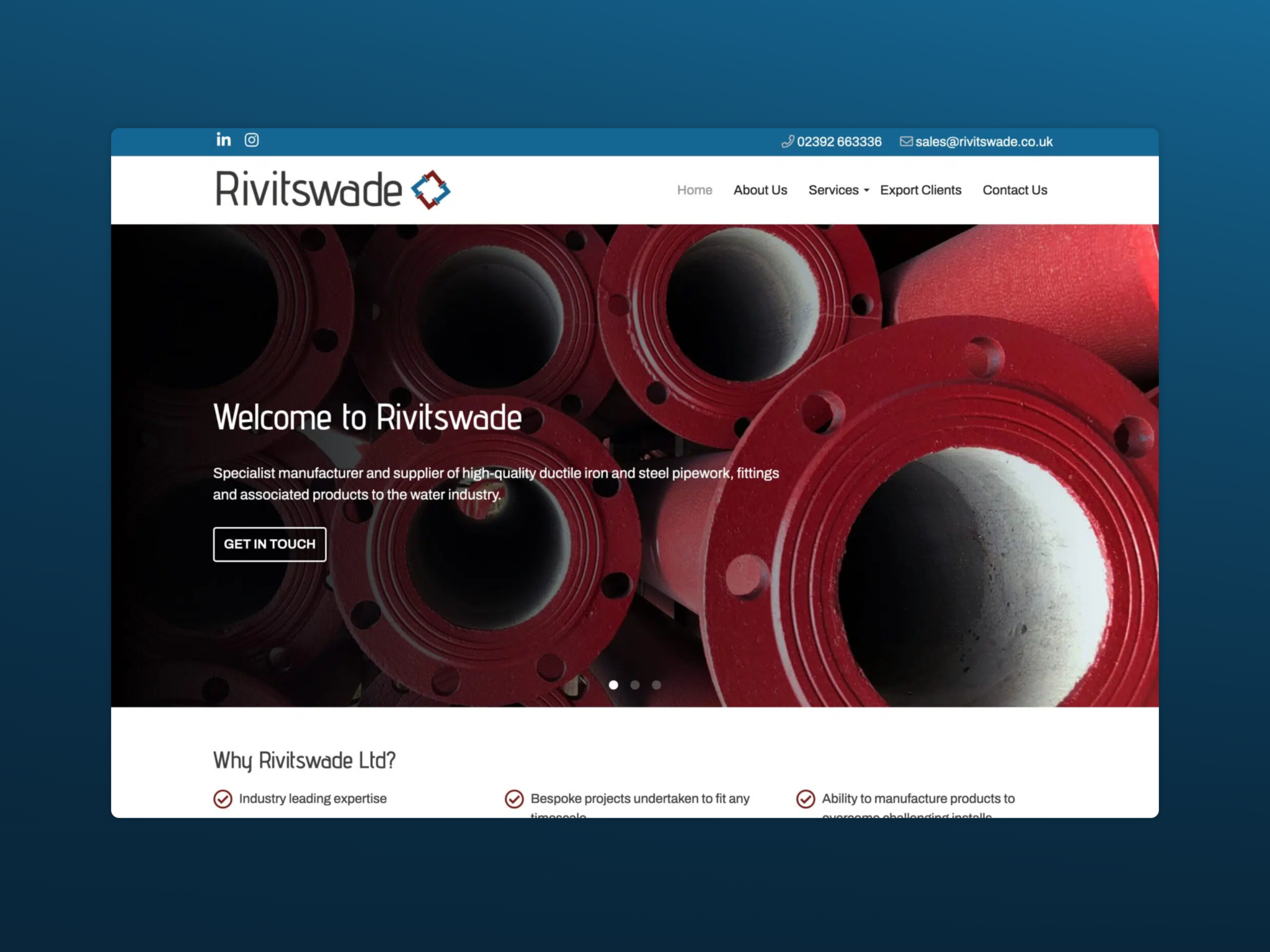Click the Specialist manufacturer and supplier description

[x=496, y=483]
